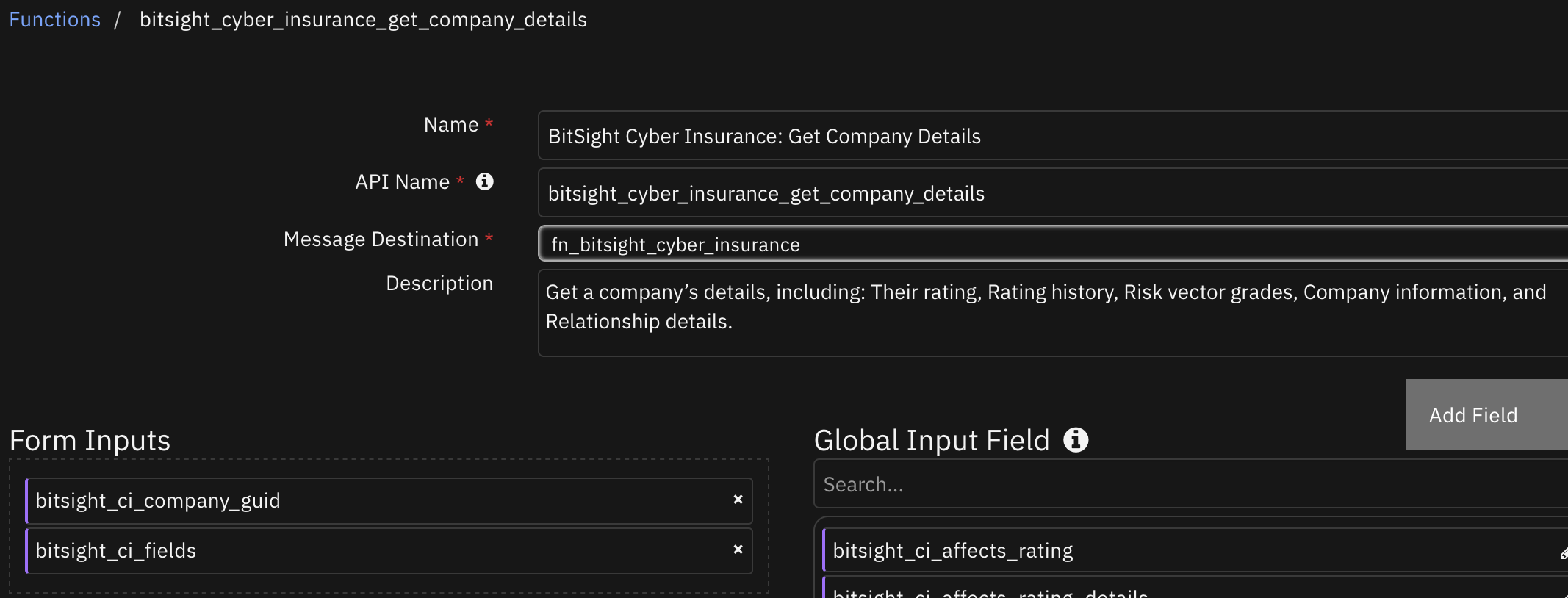Click the API Name field label
Screen dimensions: 1568x598
402,182
